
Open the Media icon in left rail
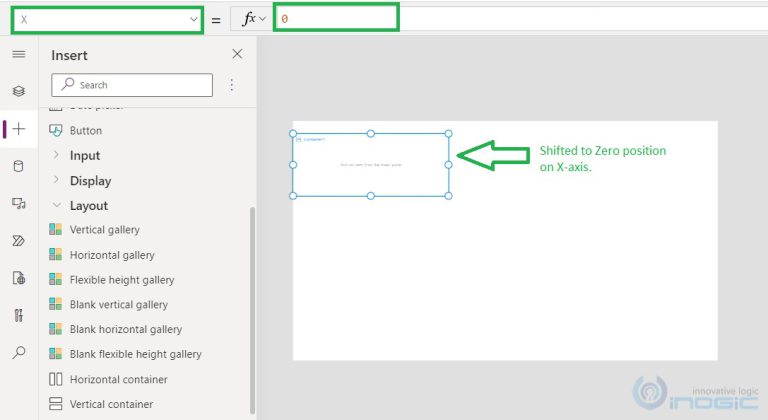point(18,203)
